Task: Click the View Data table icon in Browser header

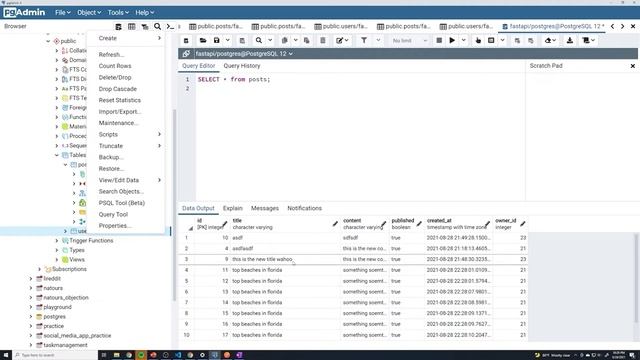Action: [x=131, y=27]
